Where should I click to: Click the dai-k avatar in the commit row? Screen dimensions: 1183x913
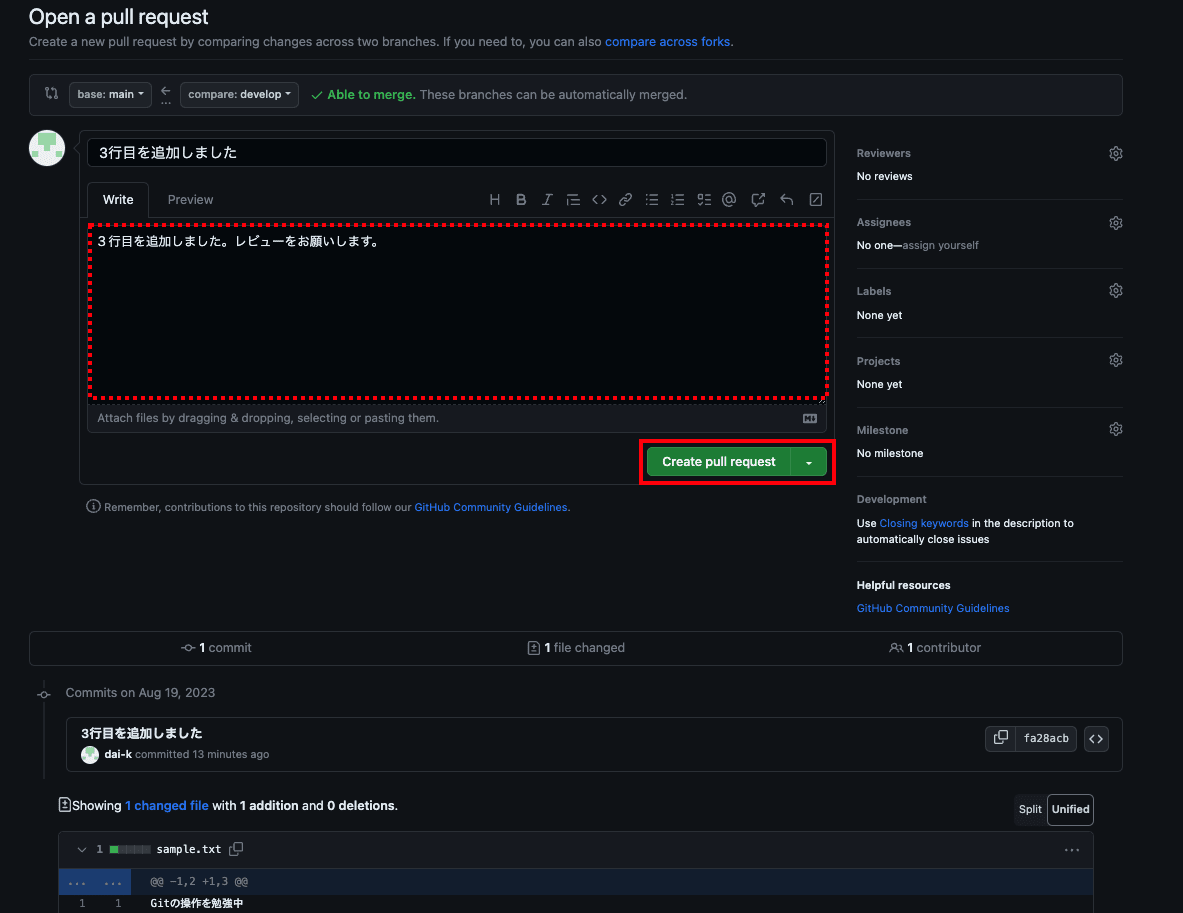[x=90, y=755]
